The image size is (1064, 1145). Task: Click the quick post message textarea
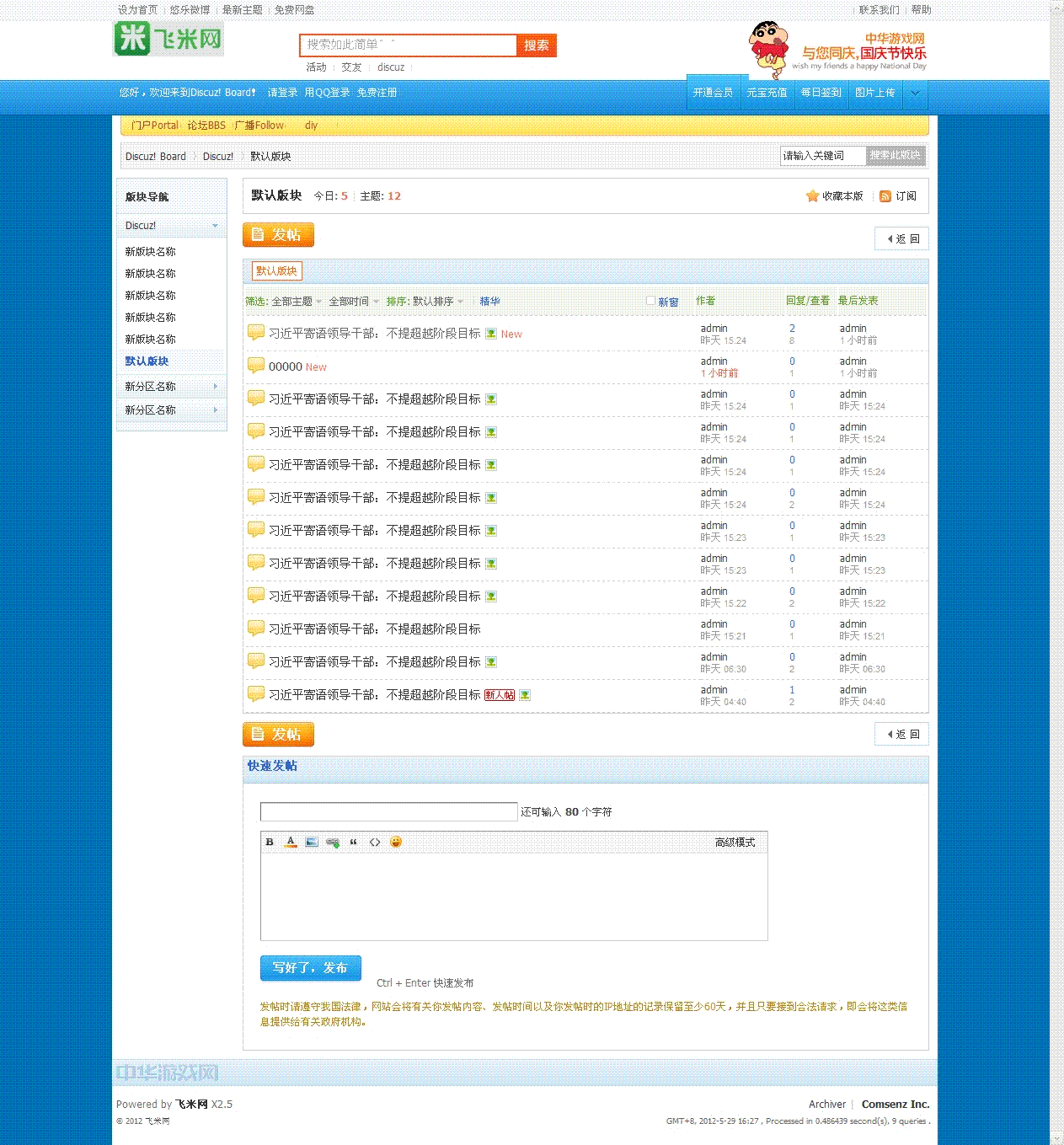(x=514, y=896)
